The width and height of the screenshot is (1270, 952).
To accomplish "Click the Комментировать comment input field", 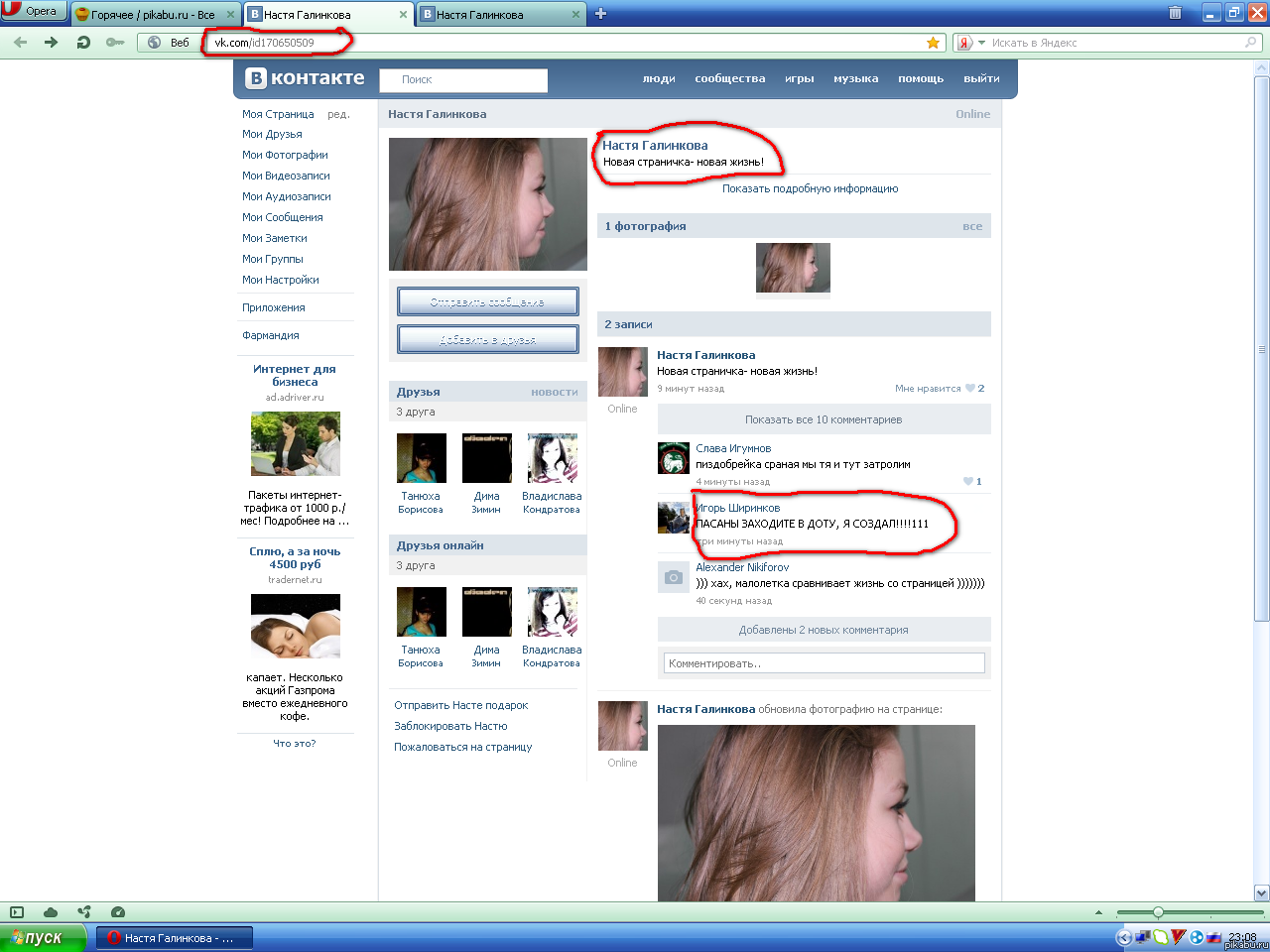I will (824, 663).
